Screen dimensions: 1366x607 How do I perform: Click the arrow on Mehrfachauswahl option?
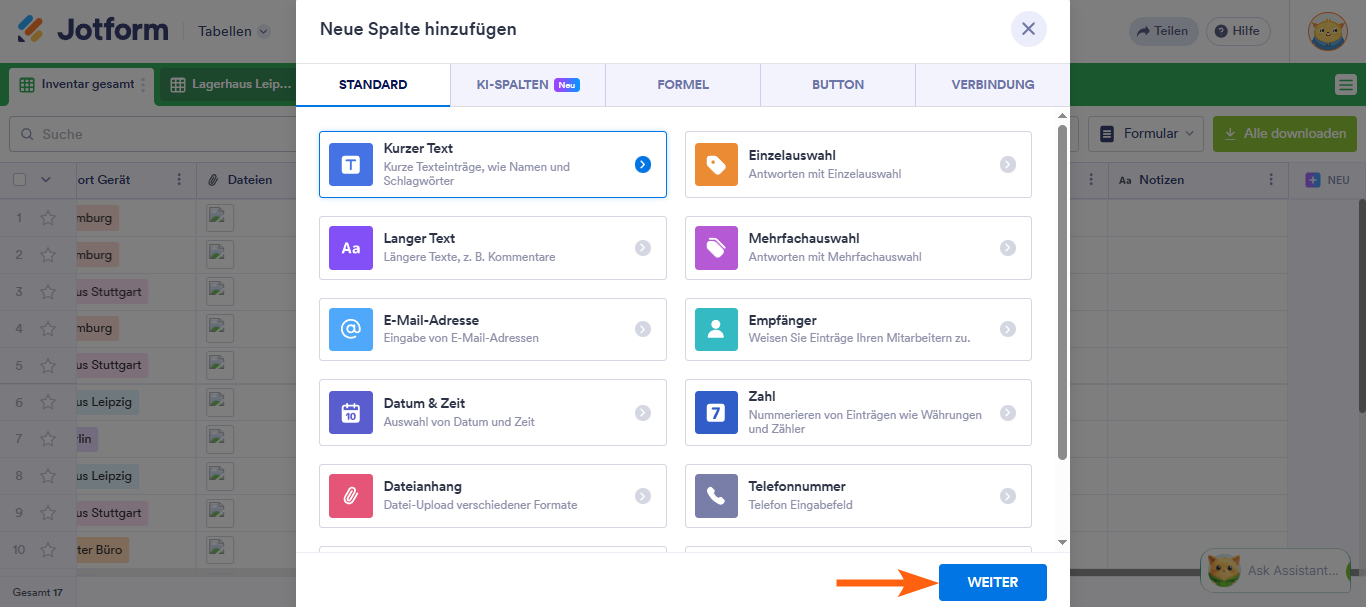click(x=1008, y=248)
